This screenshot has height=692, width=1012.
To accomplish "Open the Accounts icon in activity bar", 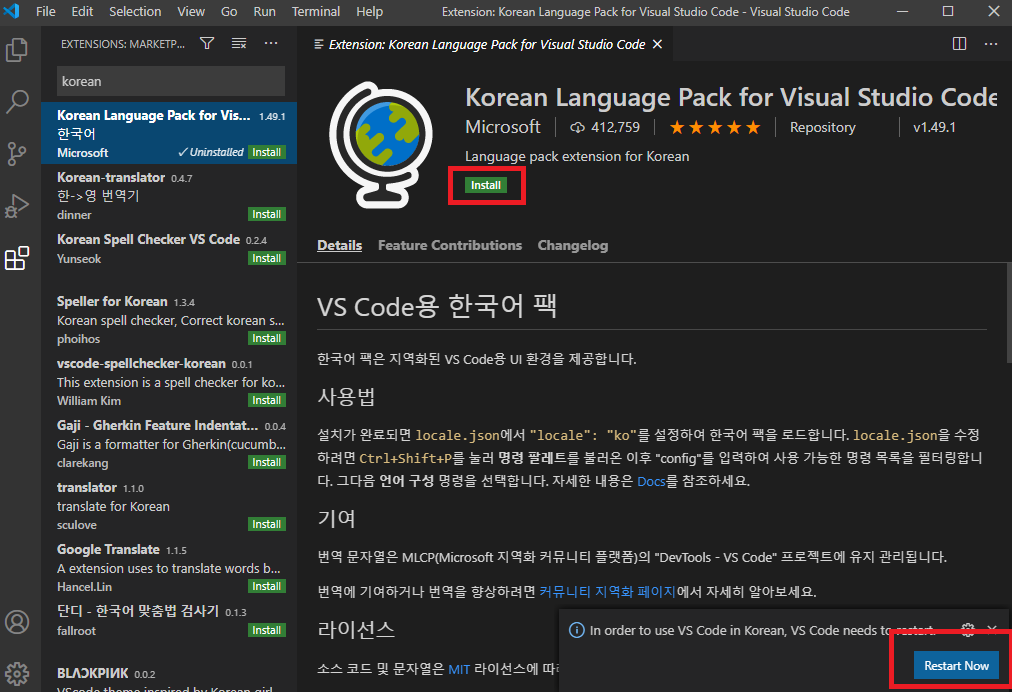I will 17,622.
